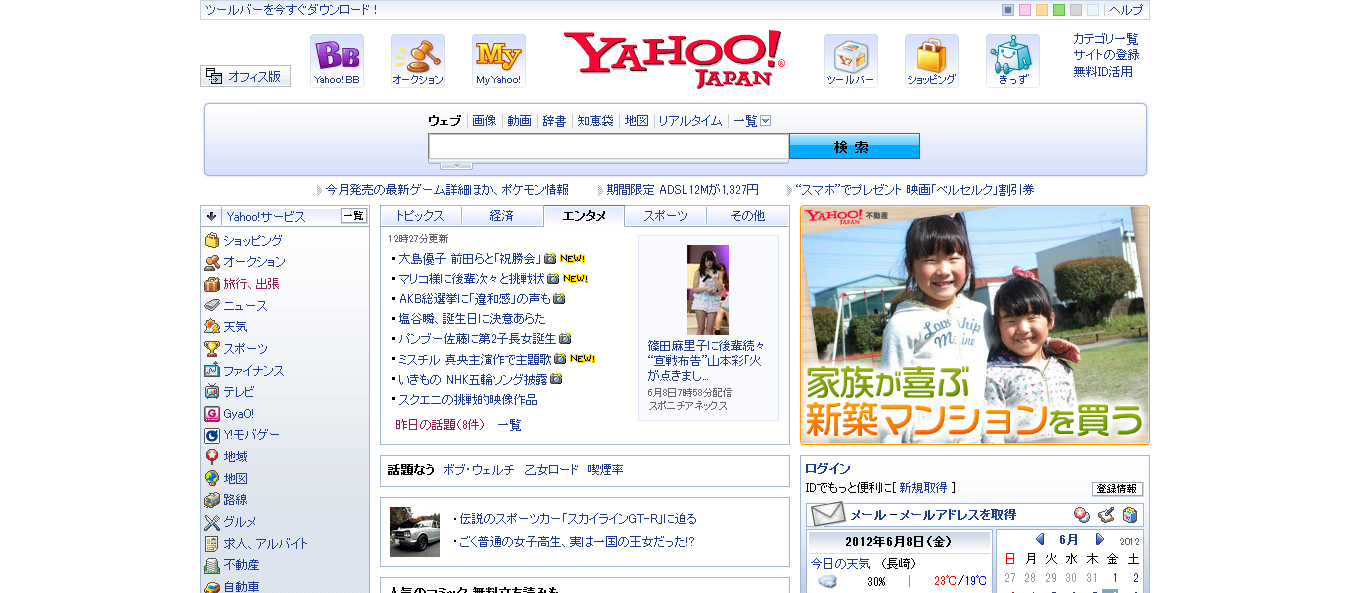Image resolution: width=1349 pixels, height=593 pixels.
Task: Open trending topic ボブ・ウェルチ
Action: point(479,470)
